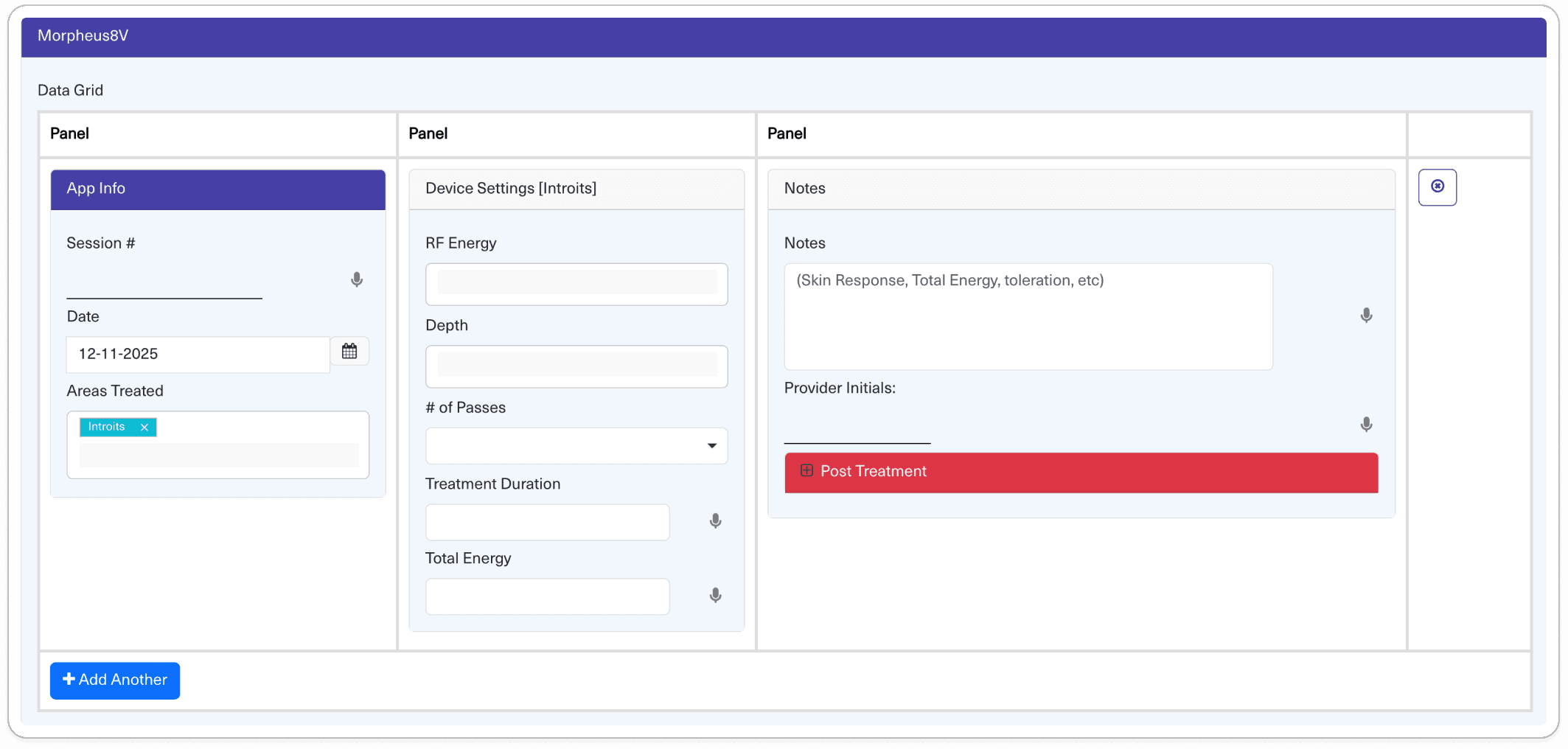
Task: Open the Date calendar picker
Action: 349,352
